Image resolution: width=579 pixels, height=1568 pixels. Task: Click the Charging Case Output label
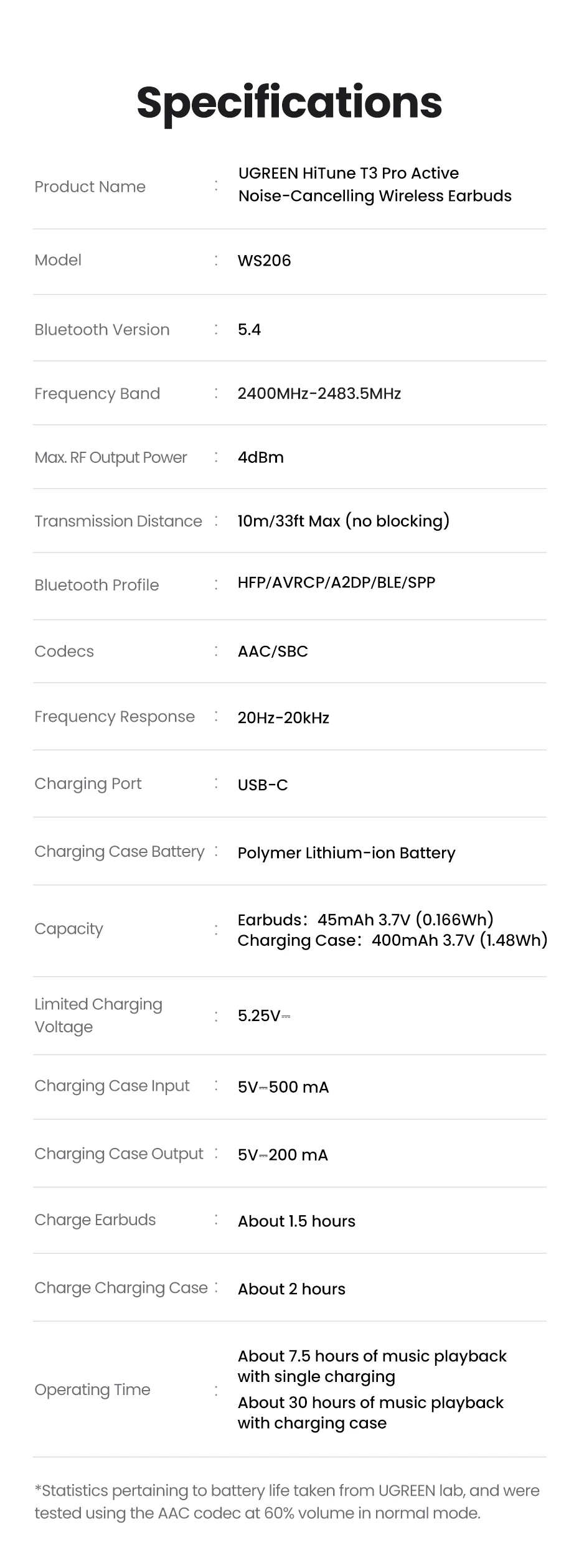click(x=118, y=1154)
